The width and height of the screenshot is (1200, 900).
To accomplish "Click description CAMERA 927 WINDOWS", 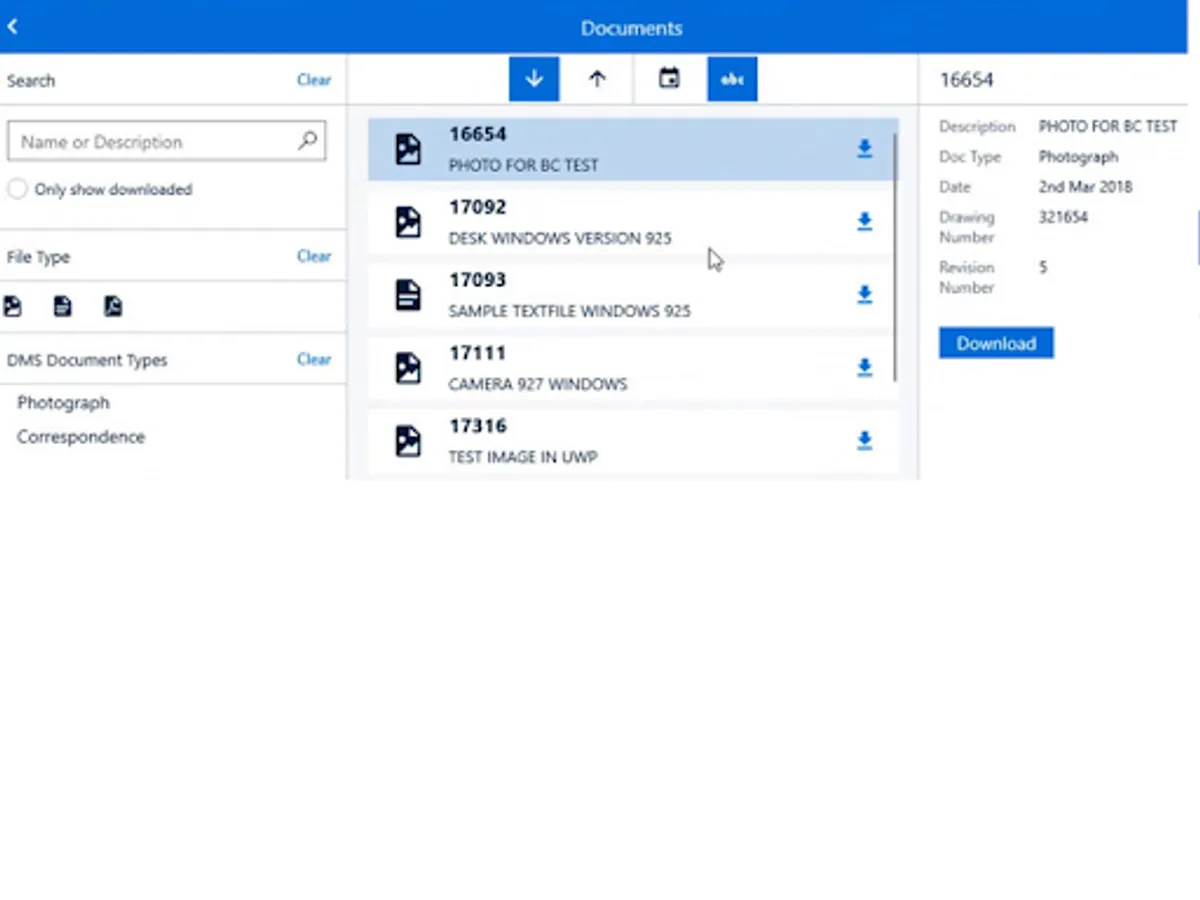I will pyautogui.click(x=538, y=384).
